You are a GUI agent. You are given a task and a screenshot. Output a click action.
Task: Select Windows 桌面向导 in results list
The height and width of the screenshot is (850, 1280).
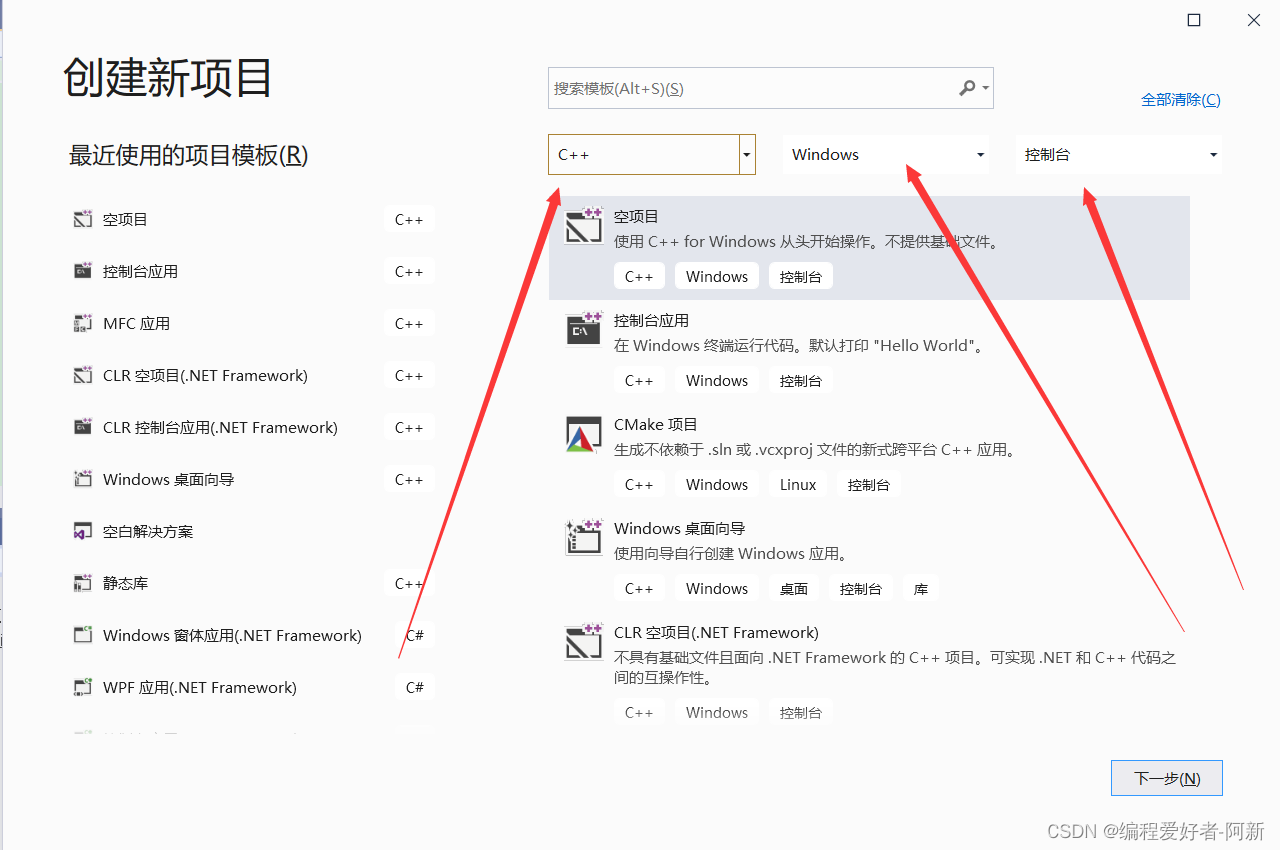coord(869,560)
